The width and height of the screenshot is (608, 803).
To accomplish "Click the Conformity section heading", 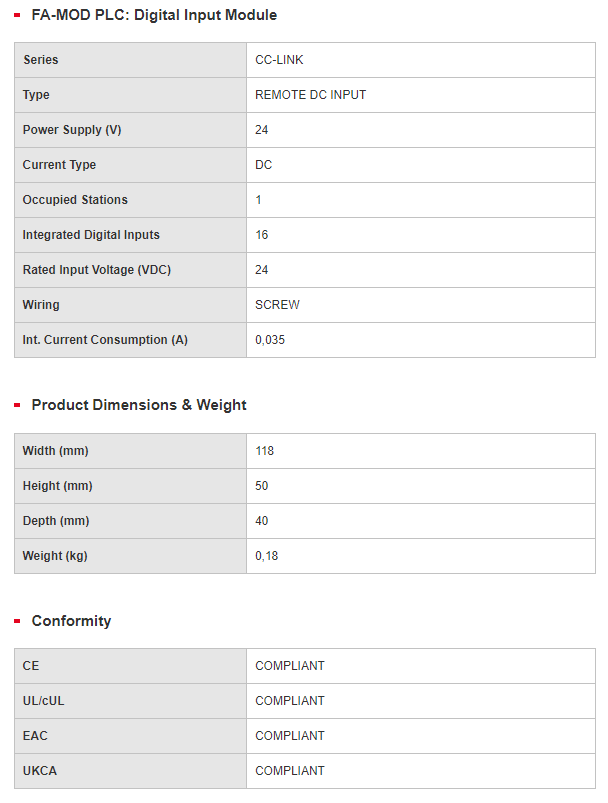I will (x=71, y=621).
